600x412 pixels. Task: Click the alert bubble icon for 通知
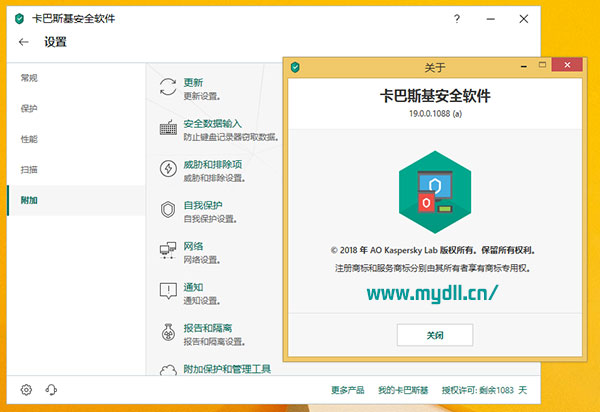(x=168, y=291)
